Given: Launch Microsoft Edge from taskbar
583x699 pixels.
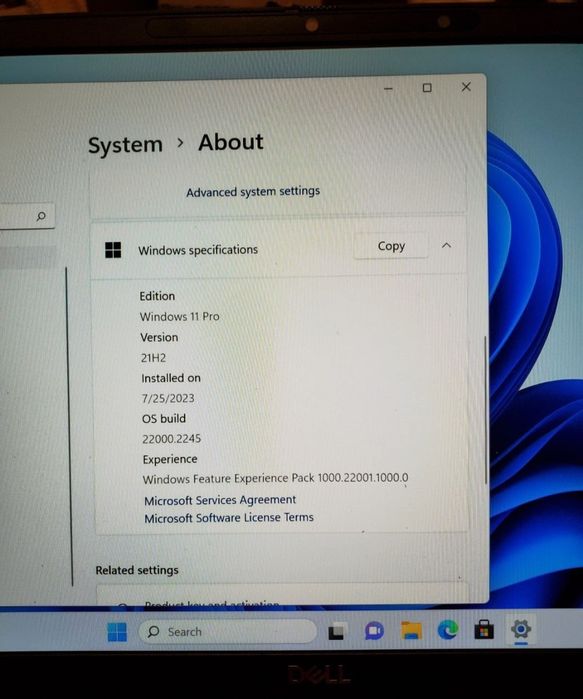Looking at the screenshot, I should point(448,630).
